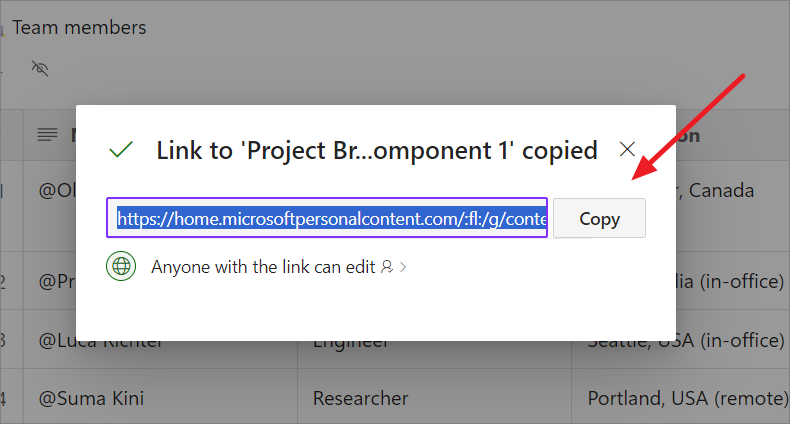
Task: Click the globe icon beside link permissions
Action: [121, 267]
